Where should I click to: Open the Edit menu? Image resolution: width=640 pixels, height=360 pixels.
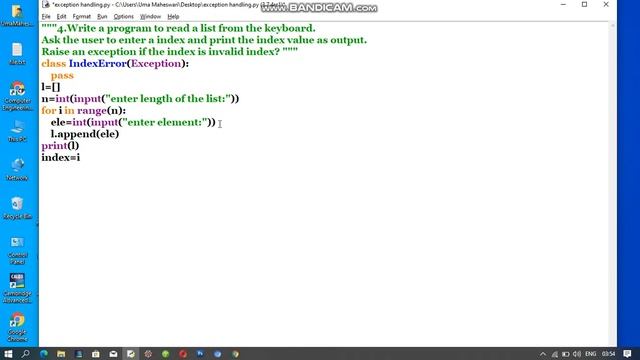61,16
